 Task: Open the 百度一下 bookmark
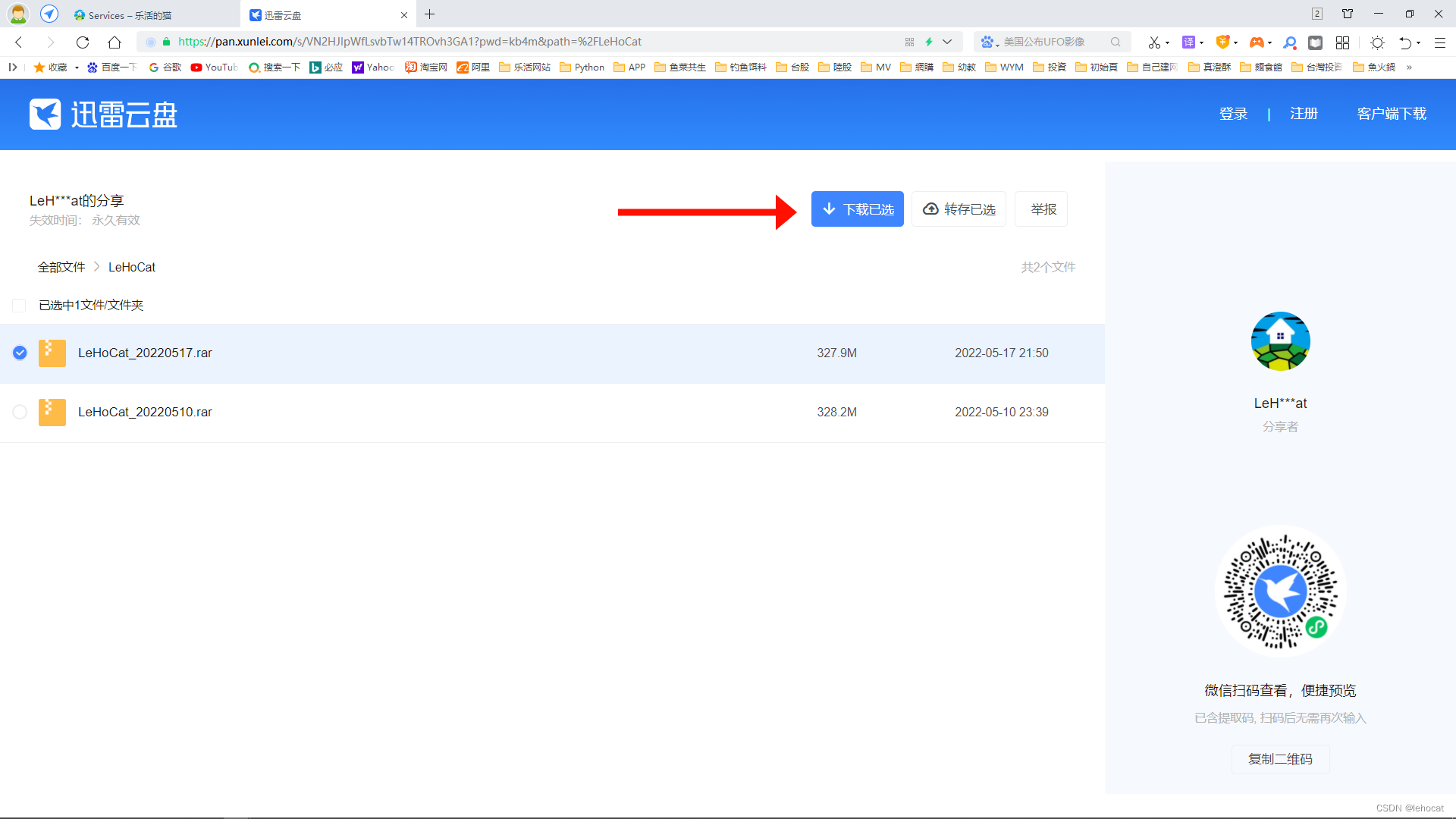point(111,67)
